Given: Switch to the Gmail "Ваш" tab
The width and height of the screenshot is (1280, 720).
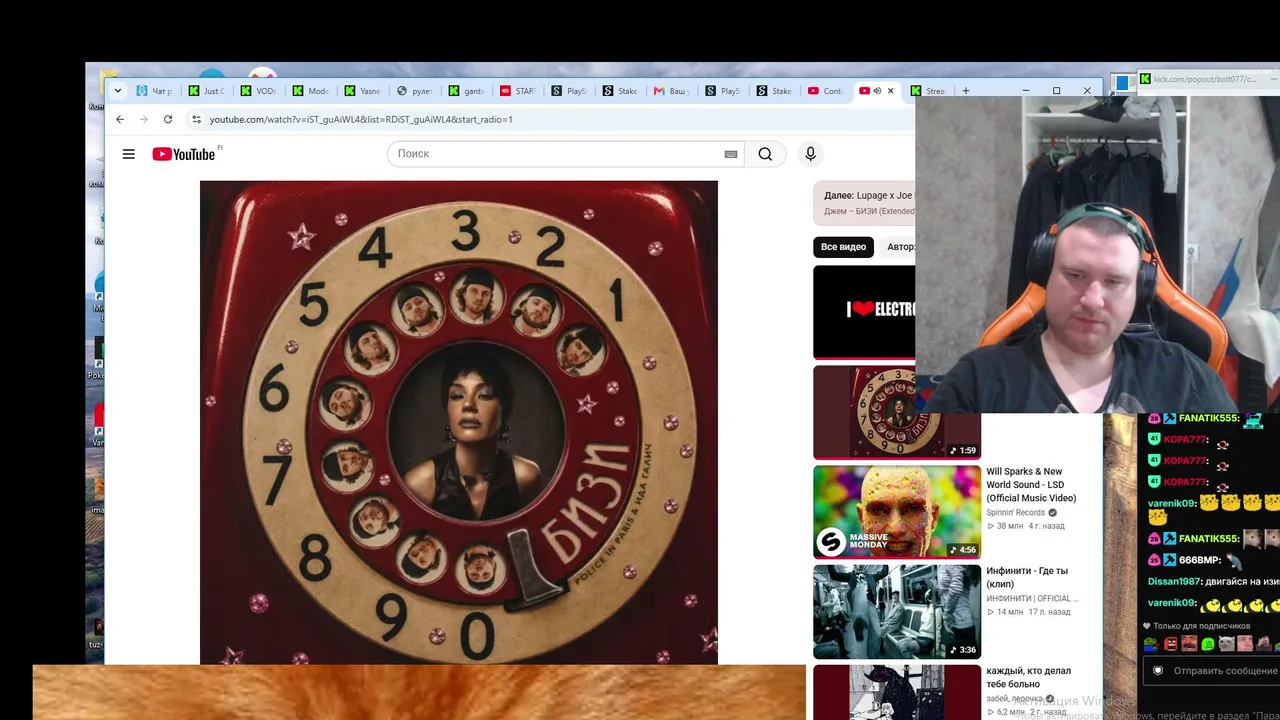Looking at the screenshot, I should 673,91.
